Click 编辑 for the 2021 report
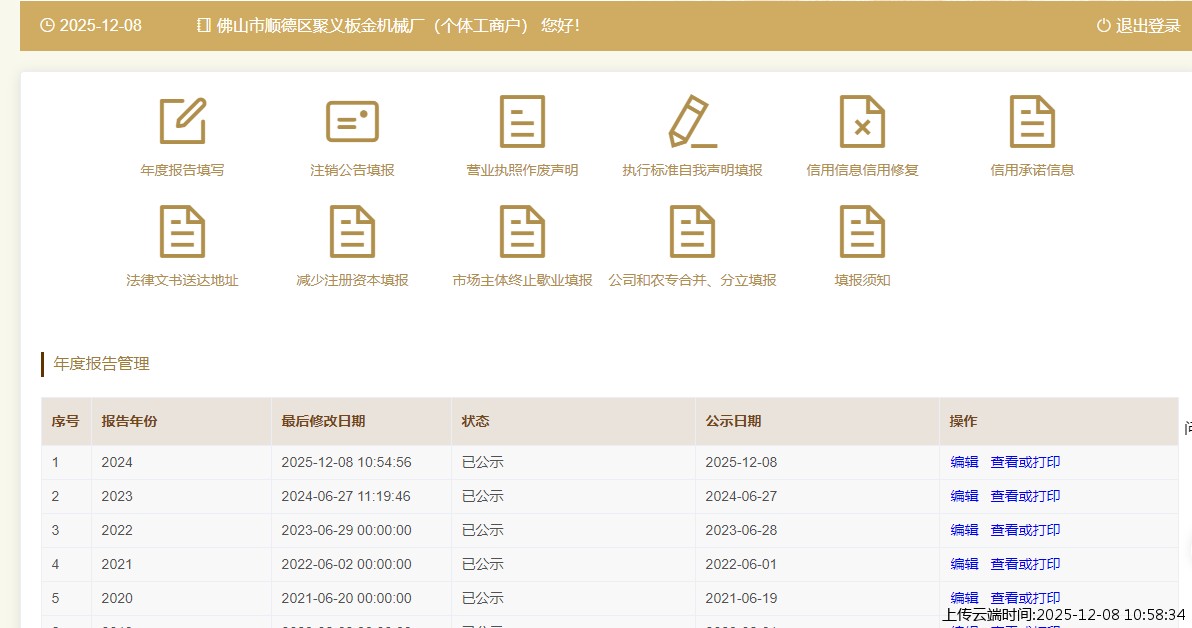This screenshot has width=1192, height=628. pyautogui.click(x=964, y=564)
